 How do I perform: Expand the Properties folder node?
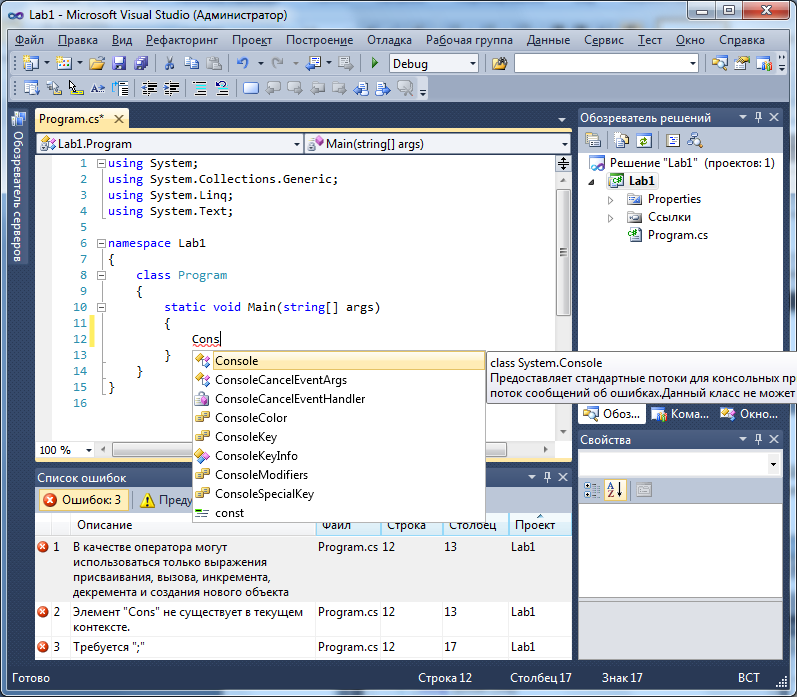click(610, 200)
